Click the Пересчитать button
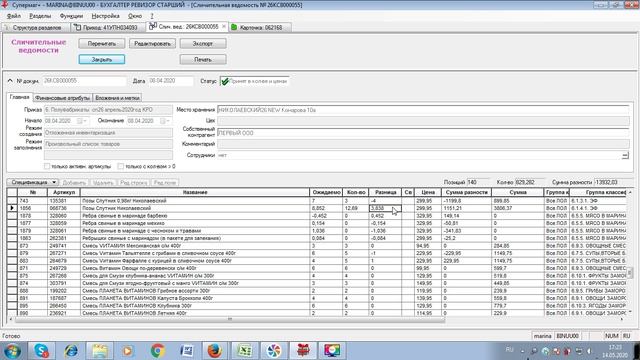 tap(102, 44)
